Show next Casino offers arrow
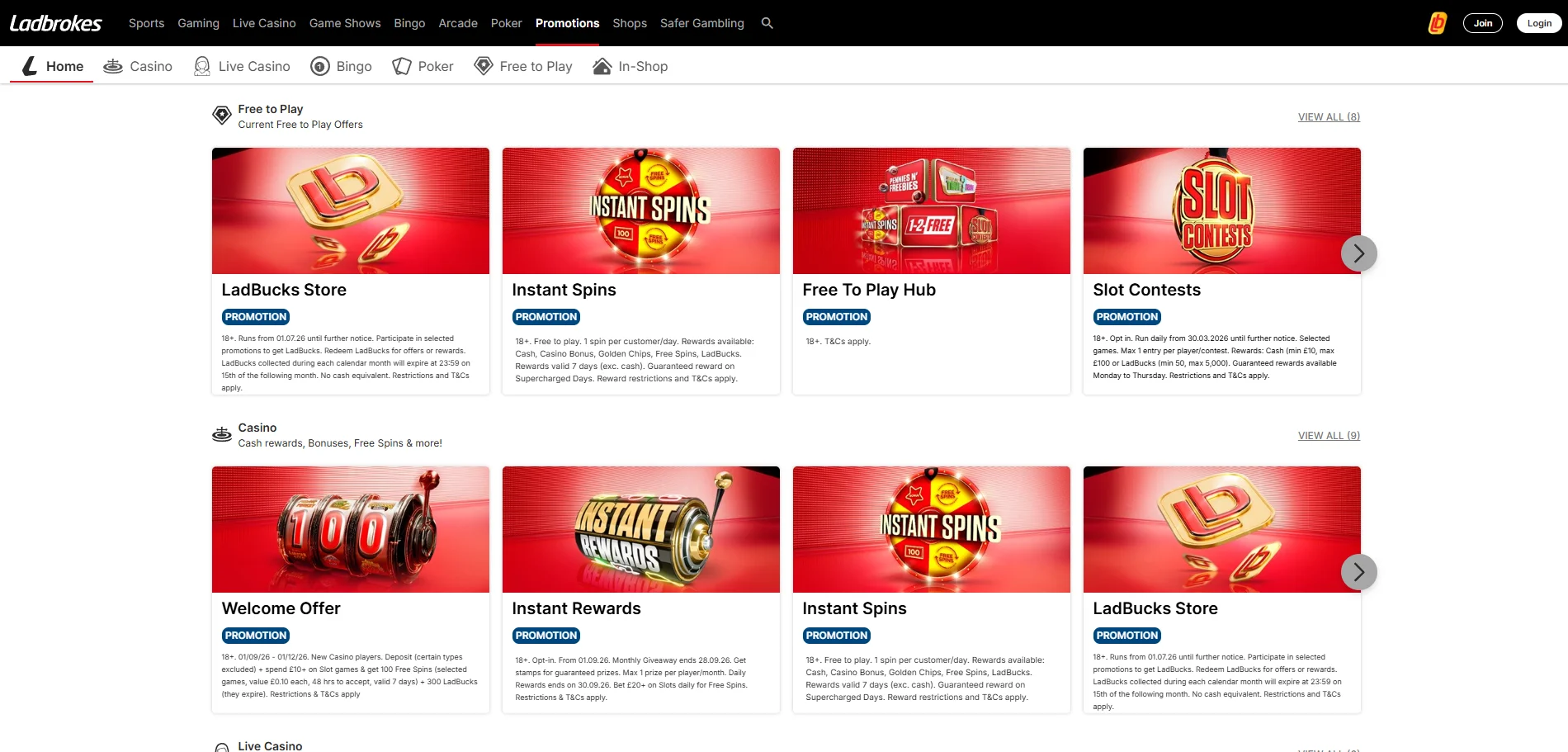 click(1358, 572)
